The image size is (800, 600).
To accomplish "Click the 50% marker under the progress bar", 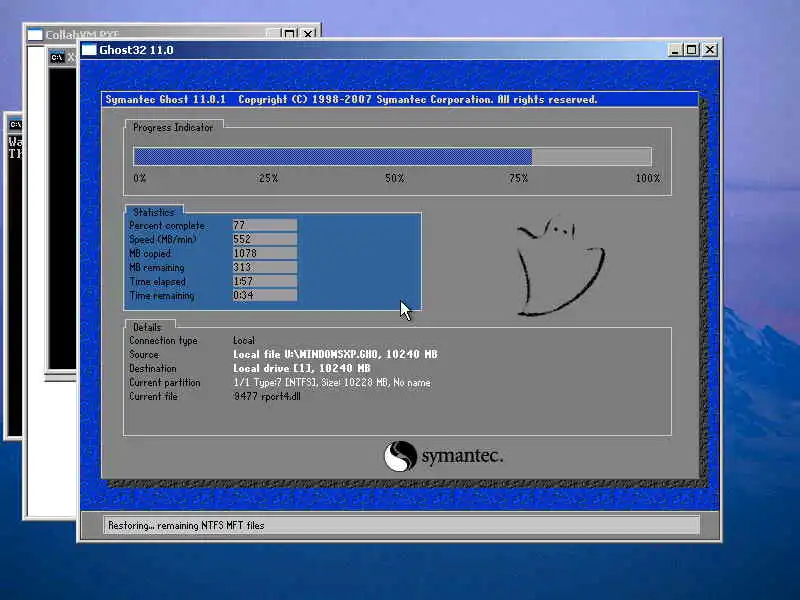I will tap(394, 178).
